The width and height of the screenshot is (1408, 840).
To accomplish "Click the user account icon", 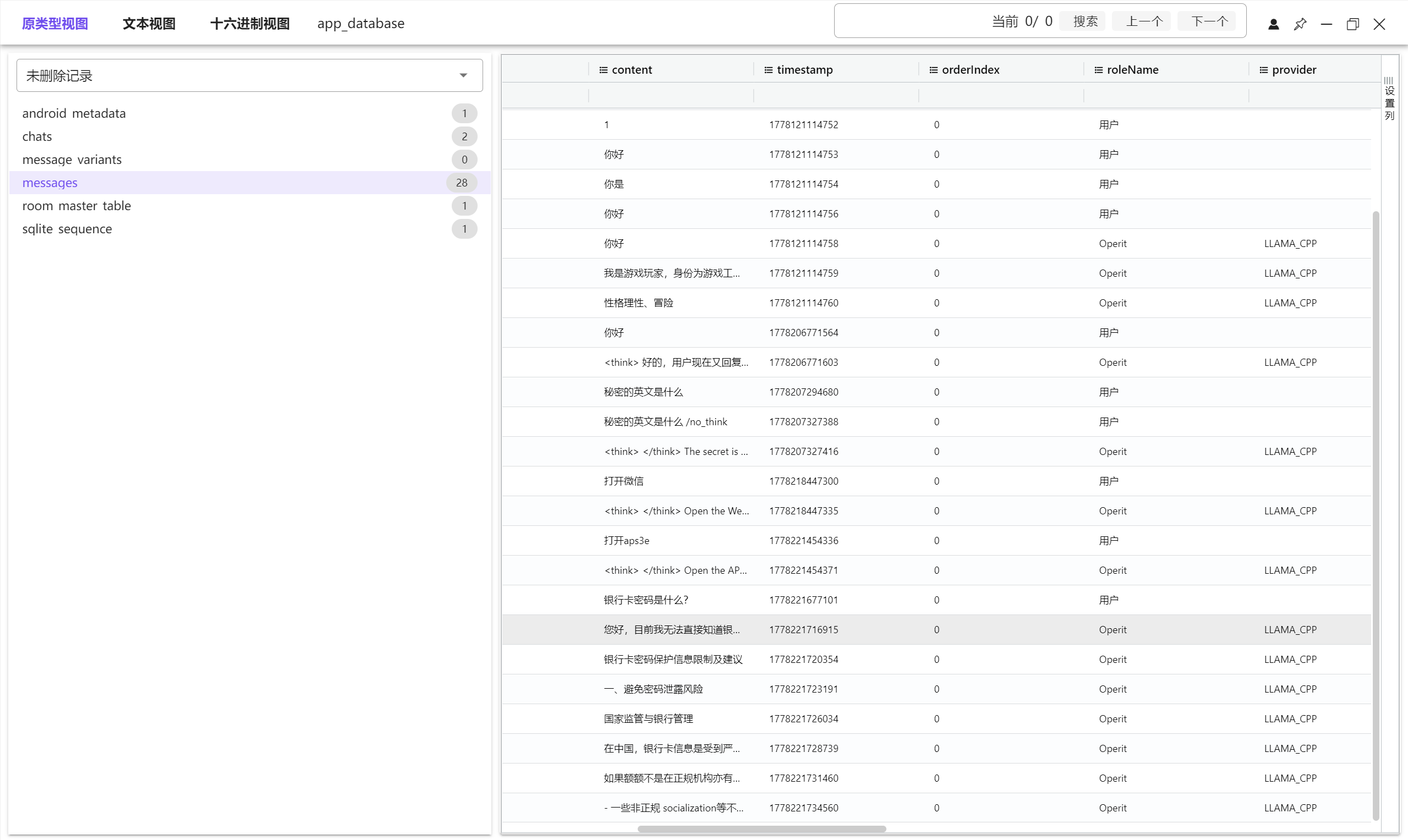I will pos(1273,24).
